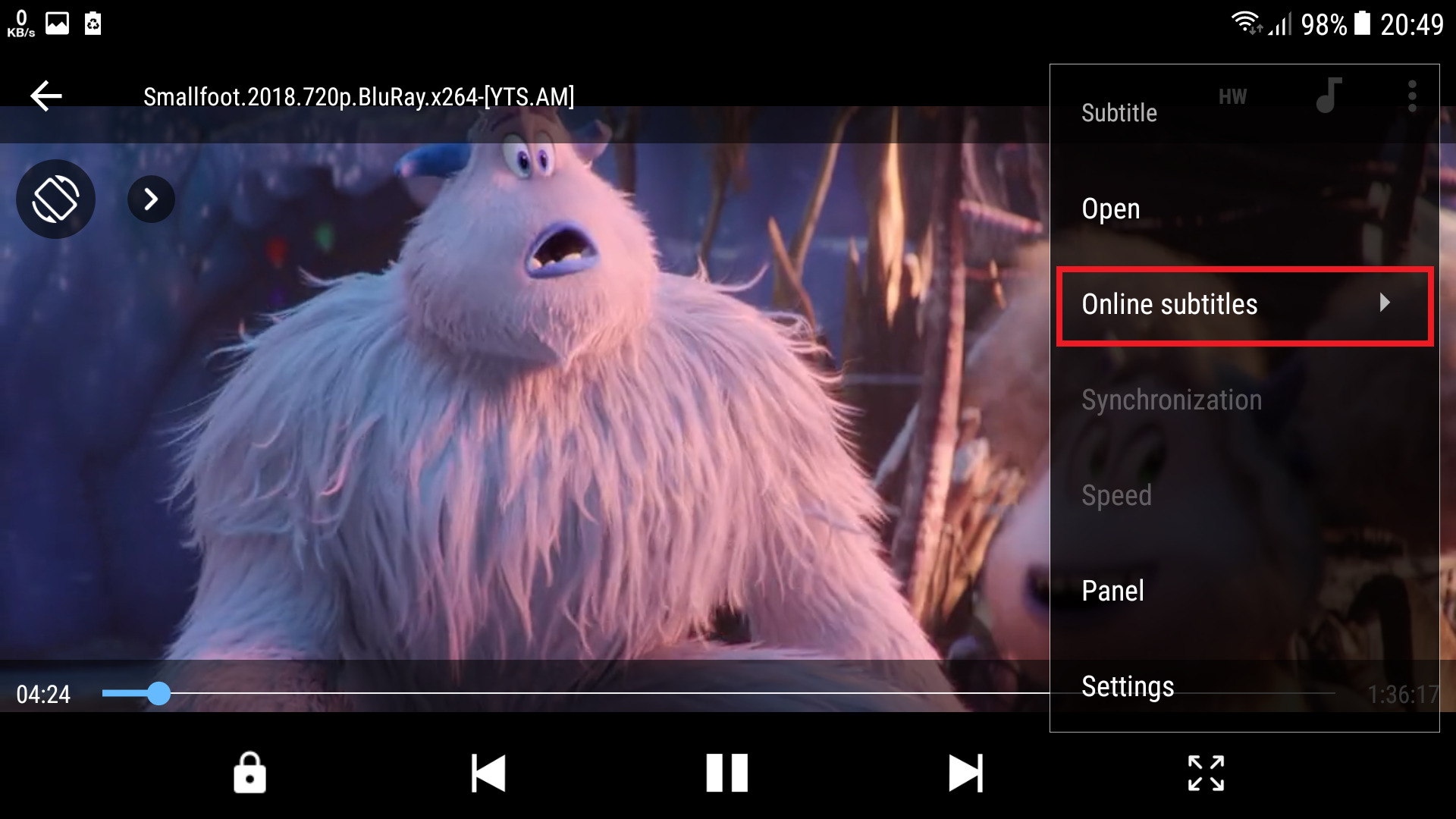Tap the recycle battery notification icon

coord(93,24)
